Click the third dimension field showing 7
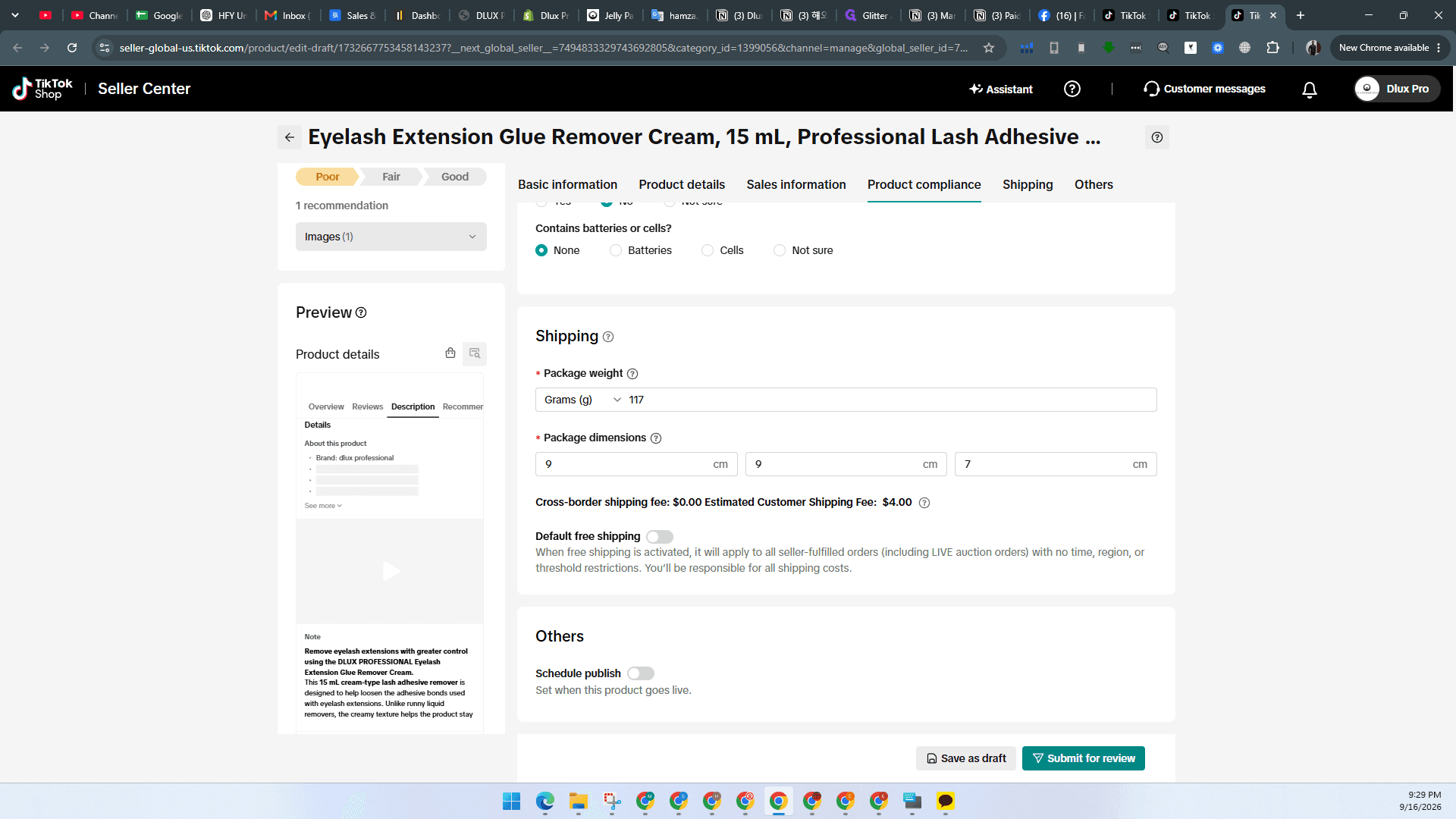Viewport: 1456px width, 819px height. point(1056,464)
